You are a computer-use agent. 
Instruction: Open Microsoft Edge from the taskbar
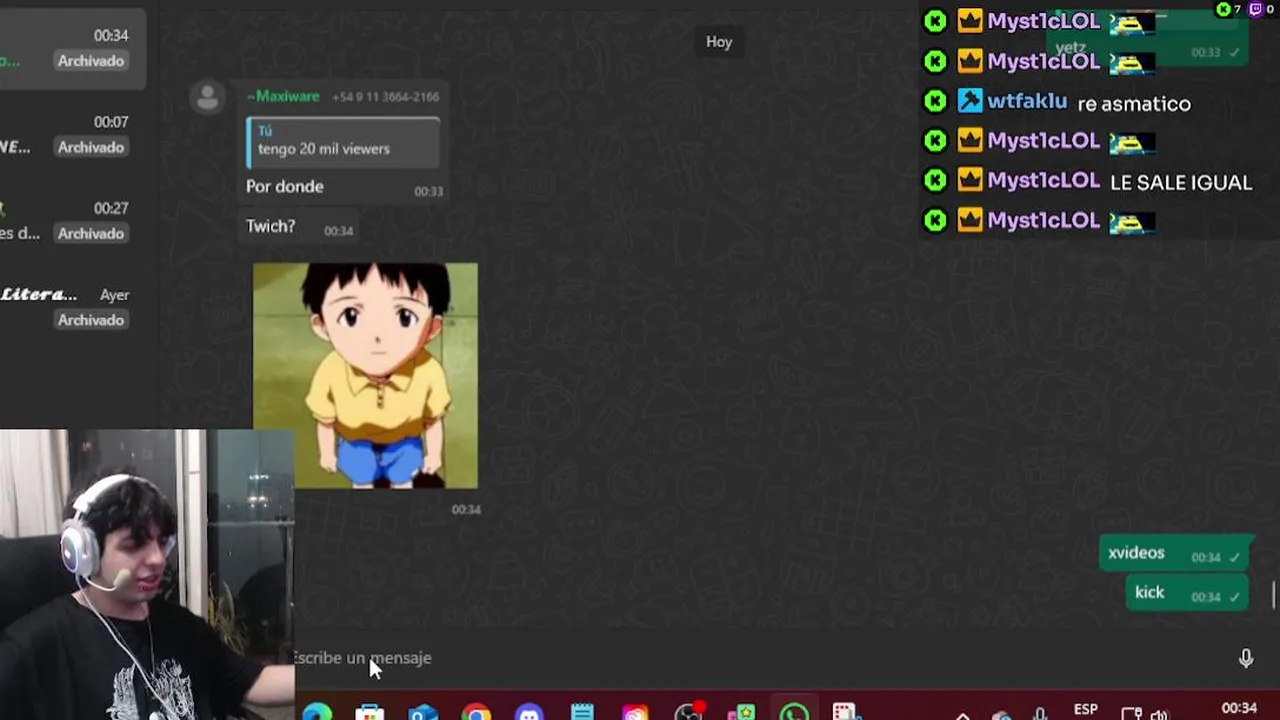click(317, 712)
